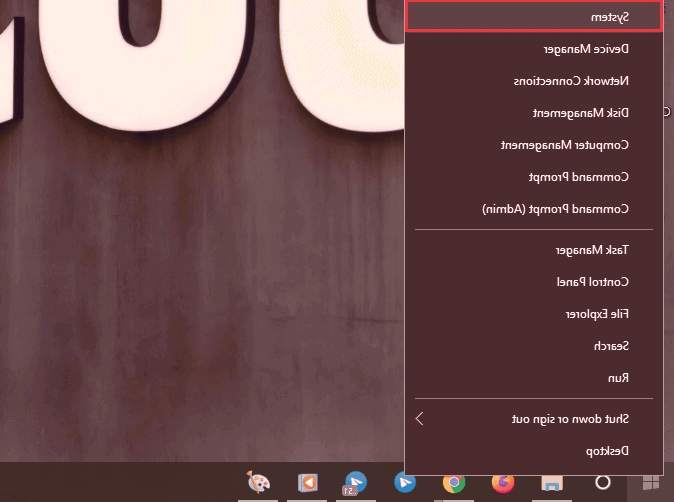Open the orange media player taskbar icon
Viewport: 674px width, 502px height.
coord(307,482)
